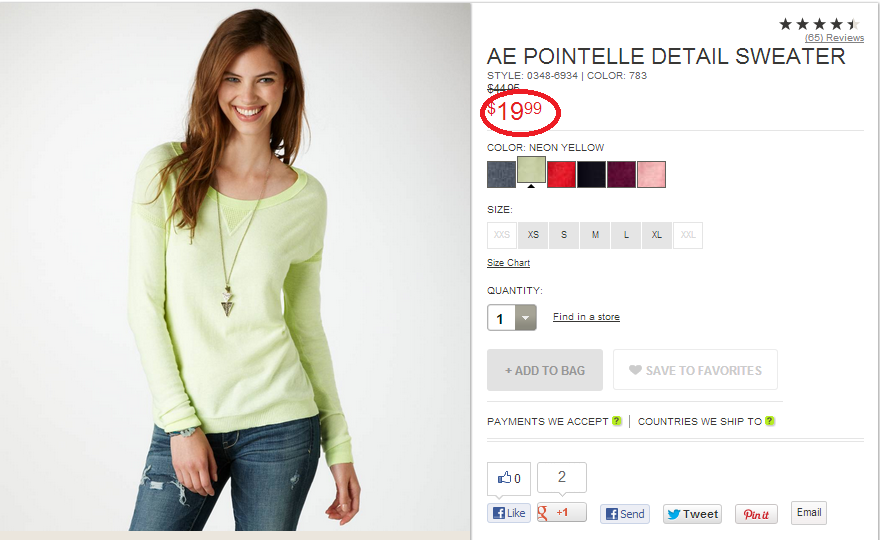Choose the light pink color swatch
The width and height of the screenshot is (880, 540).
(652, 174)
